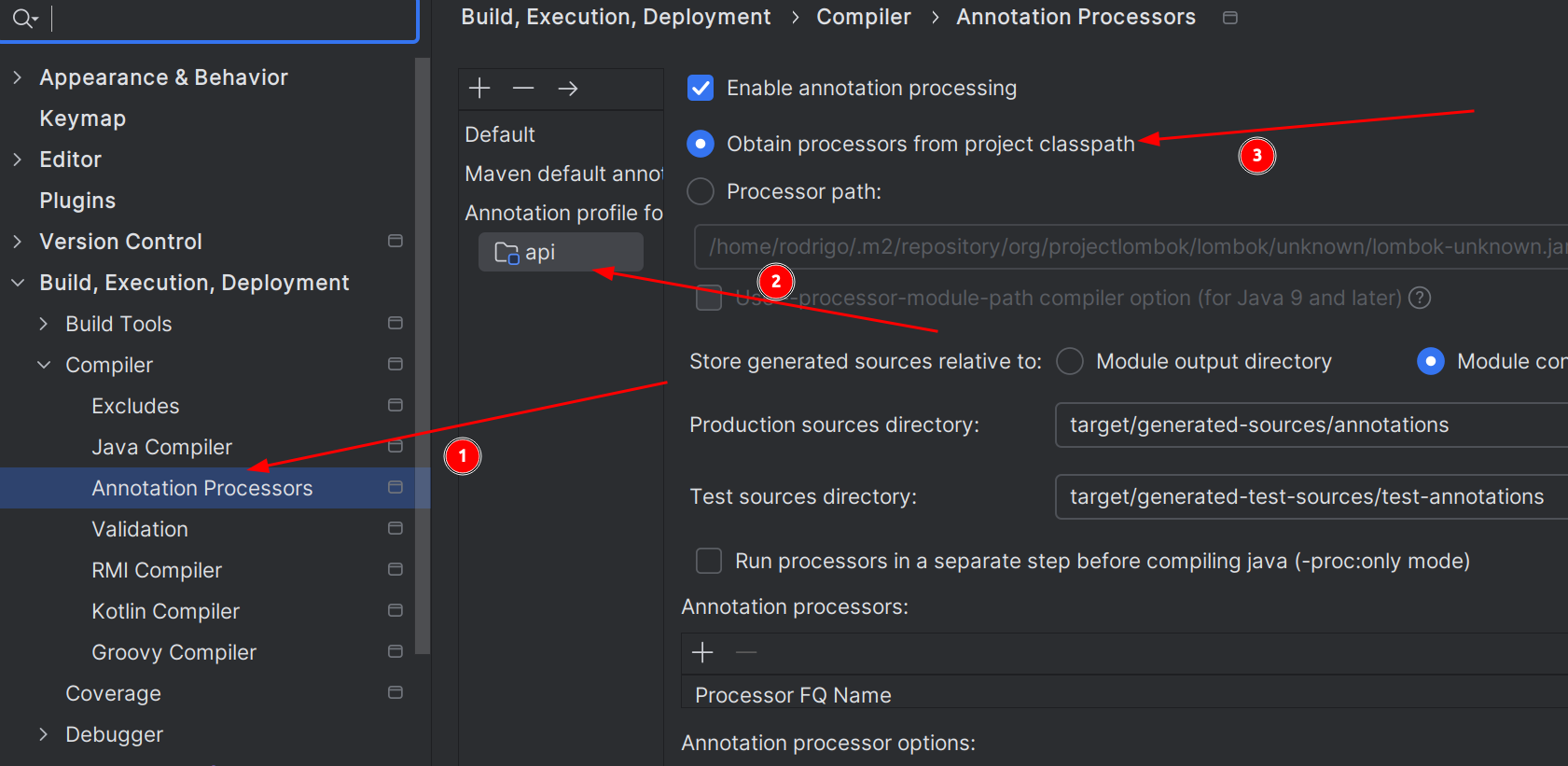1568x766 pixels.
Task: Open Groovy Compiler settings
Action: (x=173, y=652)
